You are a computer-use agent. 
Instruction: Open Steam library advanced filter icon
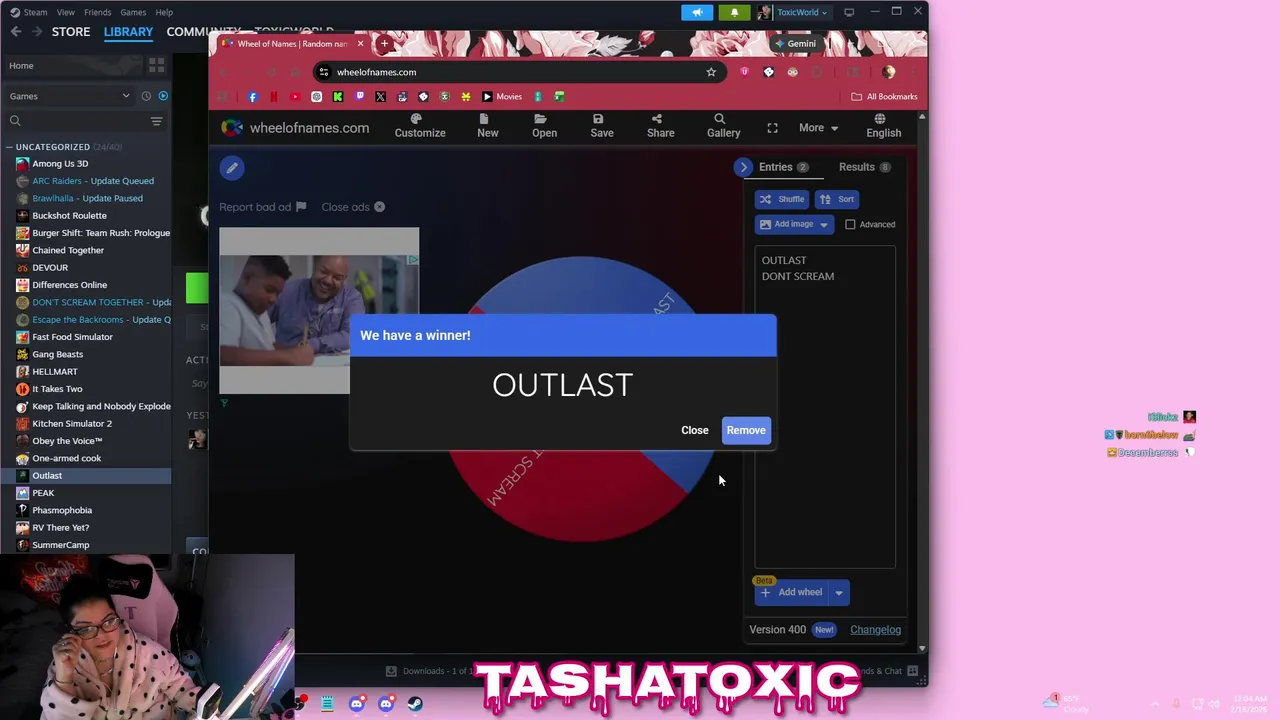[156, 121]
